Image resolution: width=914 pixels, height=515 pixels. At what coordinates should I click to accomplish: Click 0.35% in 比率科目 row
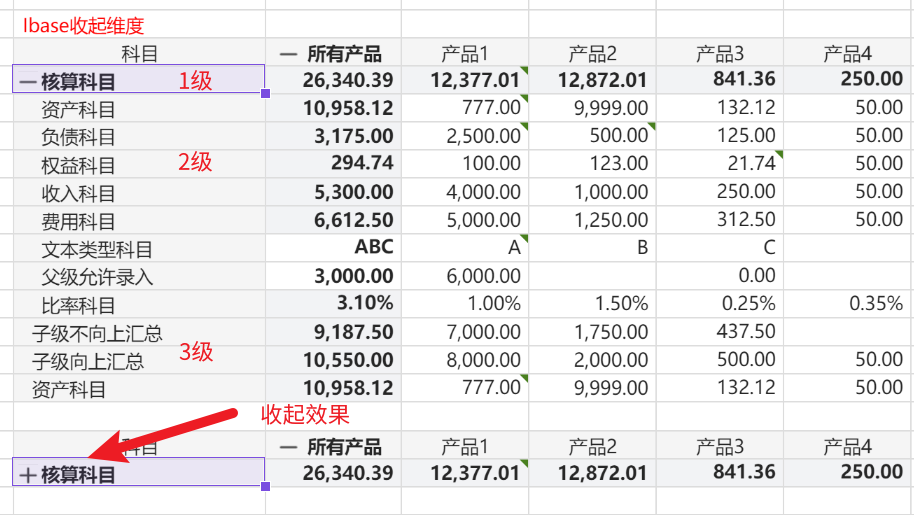coord(876,304)
